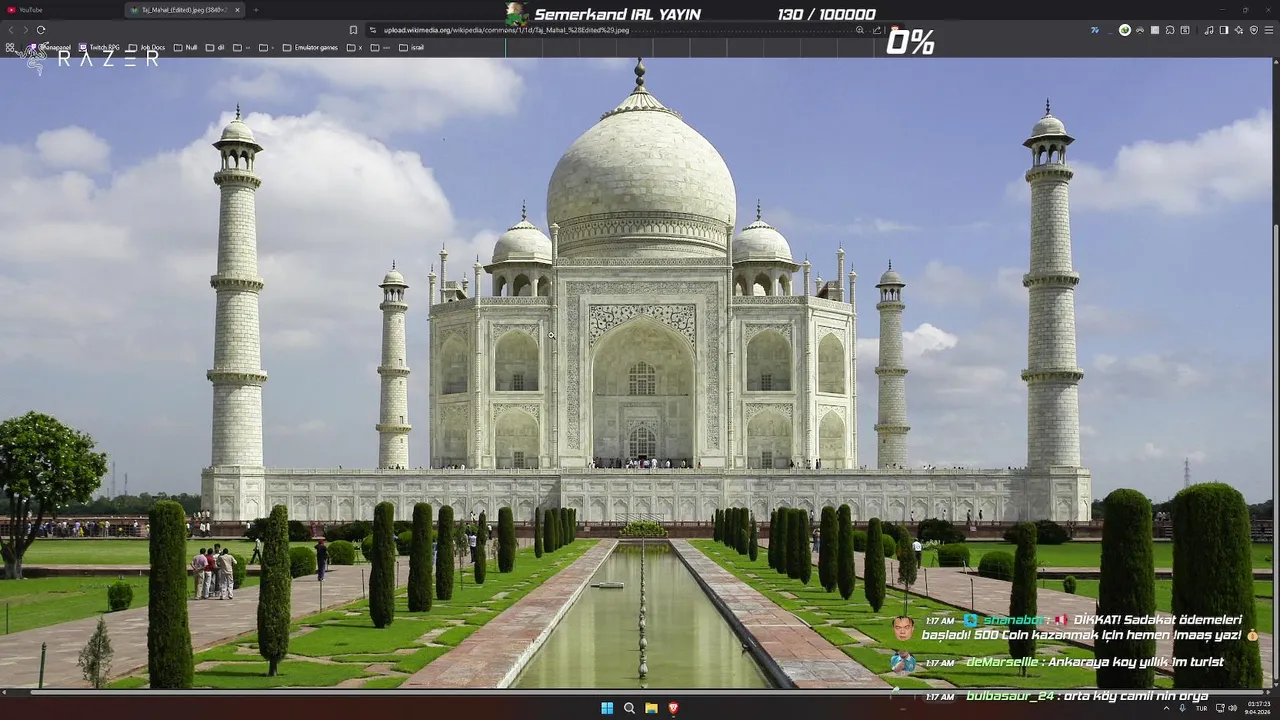Open the apps grid in the bookmarks bar
Viewport: 1280px width, 720px height.
pos(10,47)
